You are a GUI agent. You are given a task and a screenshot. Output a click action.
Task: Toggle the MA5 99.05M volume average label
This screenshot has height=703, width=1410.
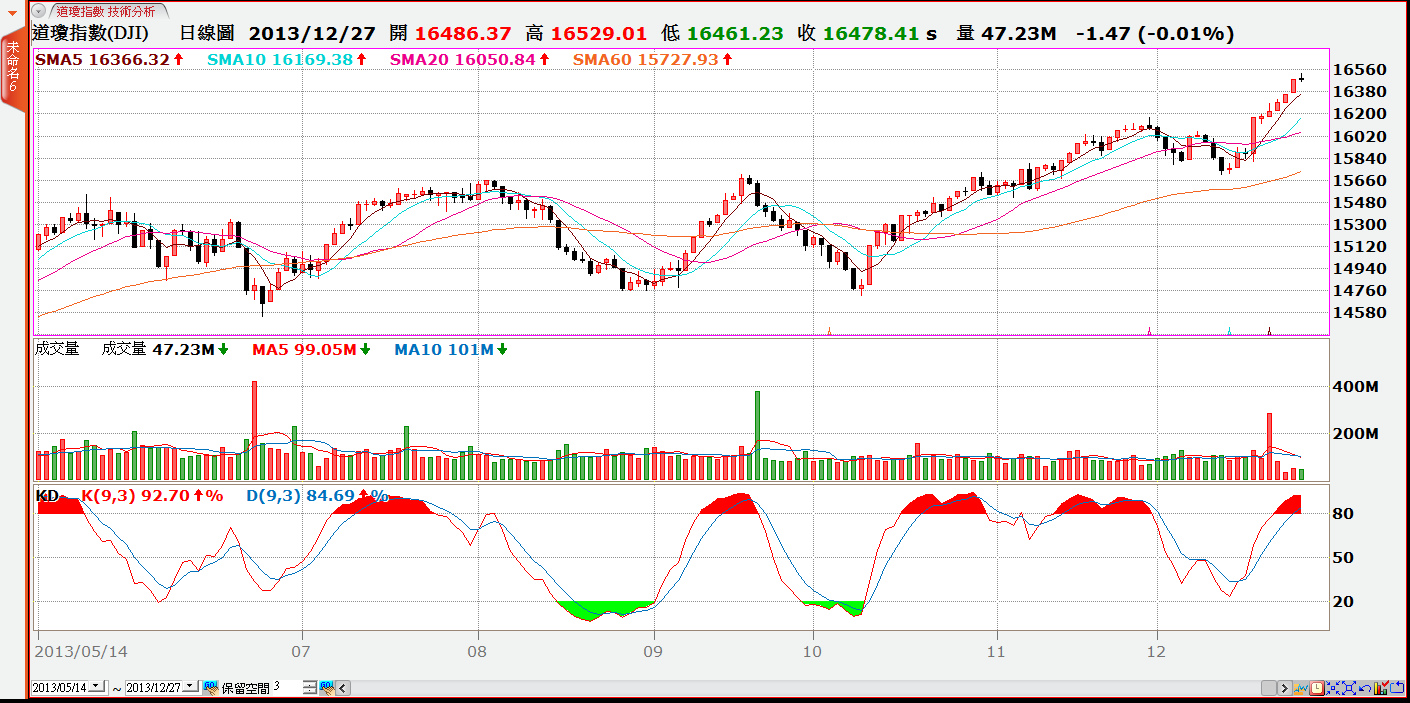tap(309, 349)
